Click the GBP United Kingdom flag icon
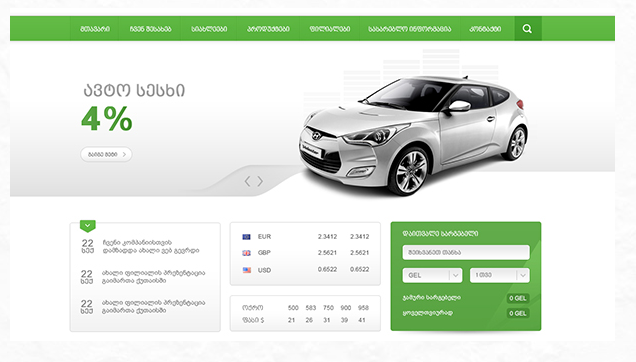This screenshot has width=636, height=362. 246,253
